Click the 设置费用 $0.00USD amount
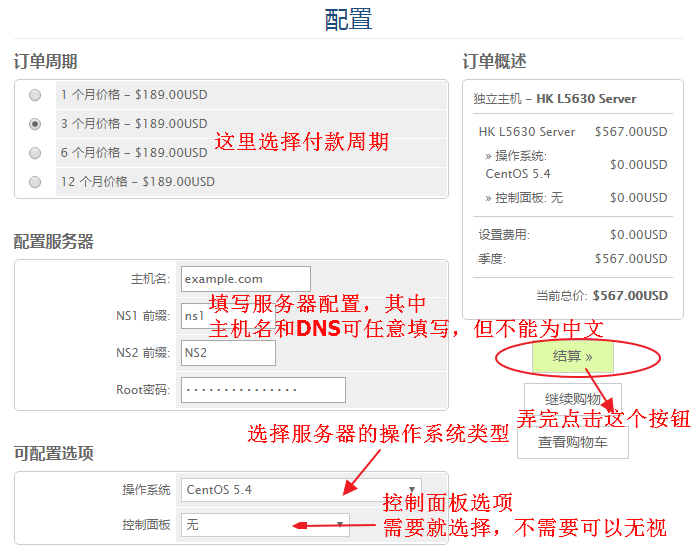Viewport: 691px width, 558px height. [x=639, y=234]
